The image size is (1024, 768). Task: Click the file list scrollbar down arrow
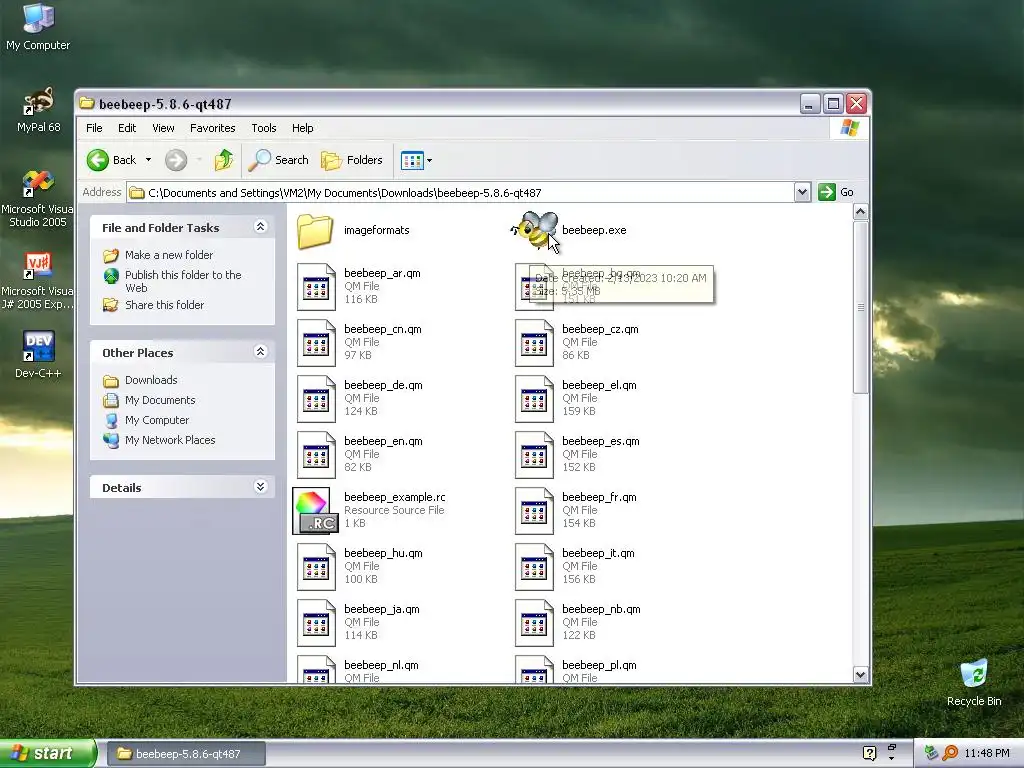860,675
